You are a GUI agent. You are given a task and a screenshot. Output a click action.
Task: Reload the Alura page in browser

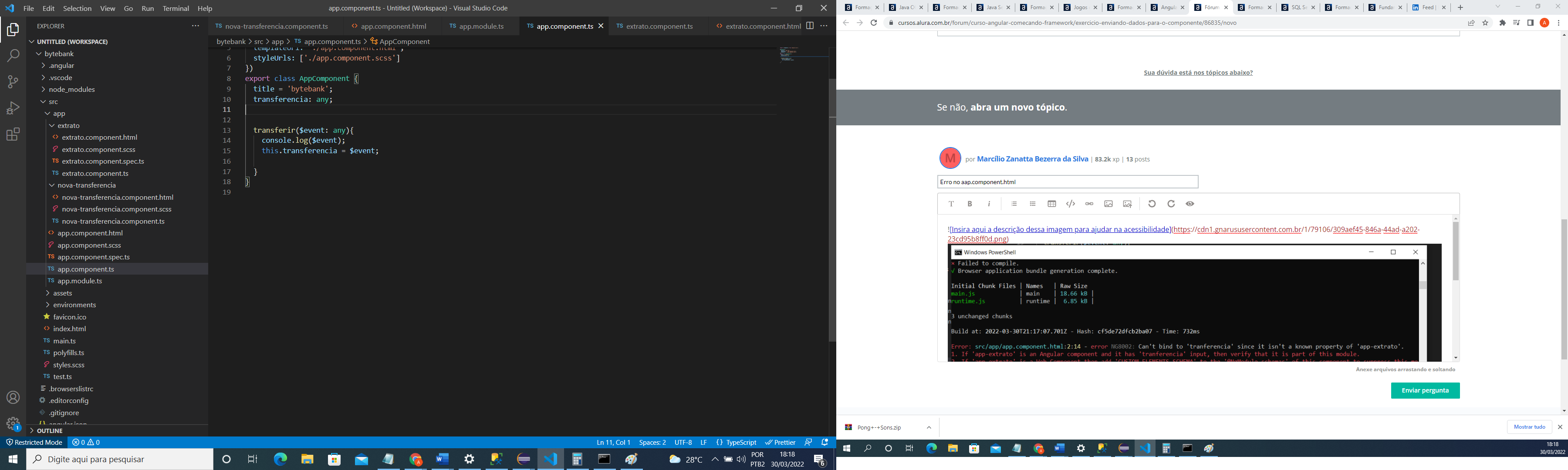tap(873, 23)
